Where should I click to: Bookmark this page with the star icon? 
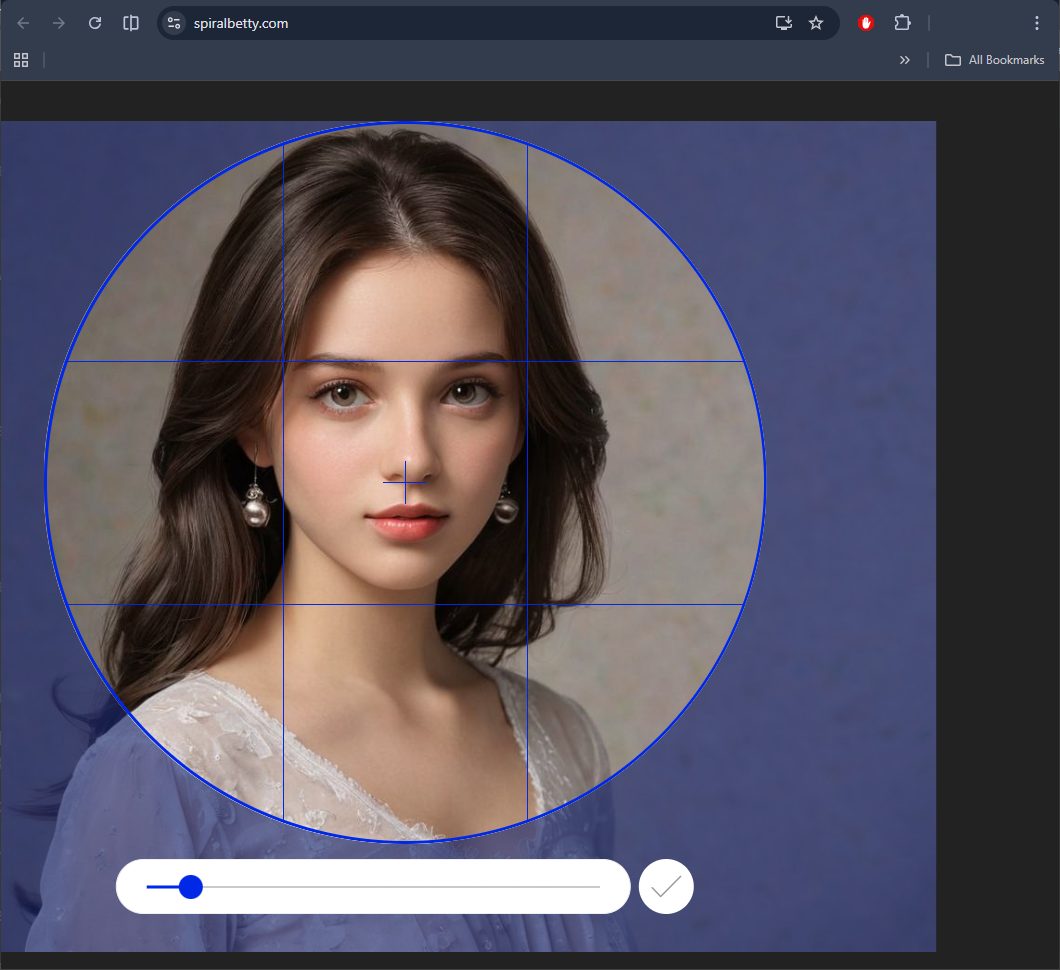816,23
